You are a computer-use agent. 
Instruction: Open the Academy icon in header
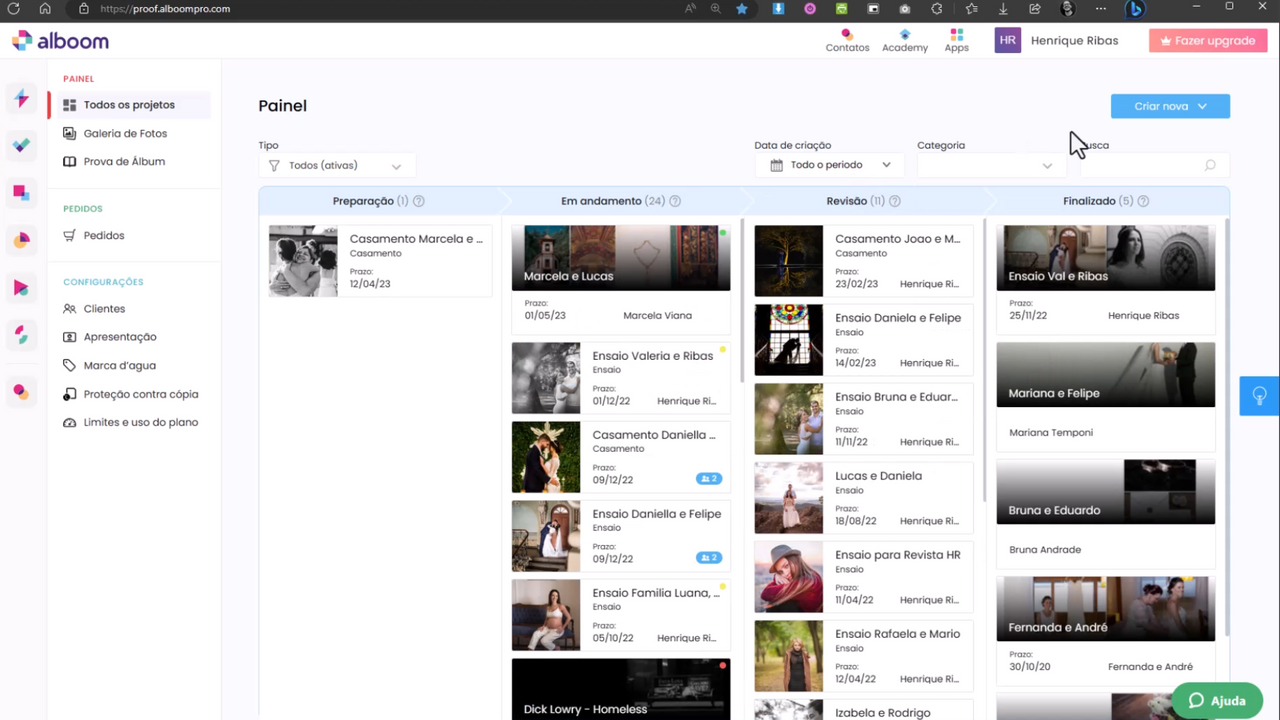tap(904, 35)
